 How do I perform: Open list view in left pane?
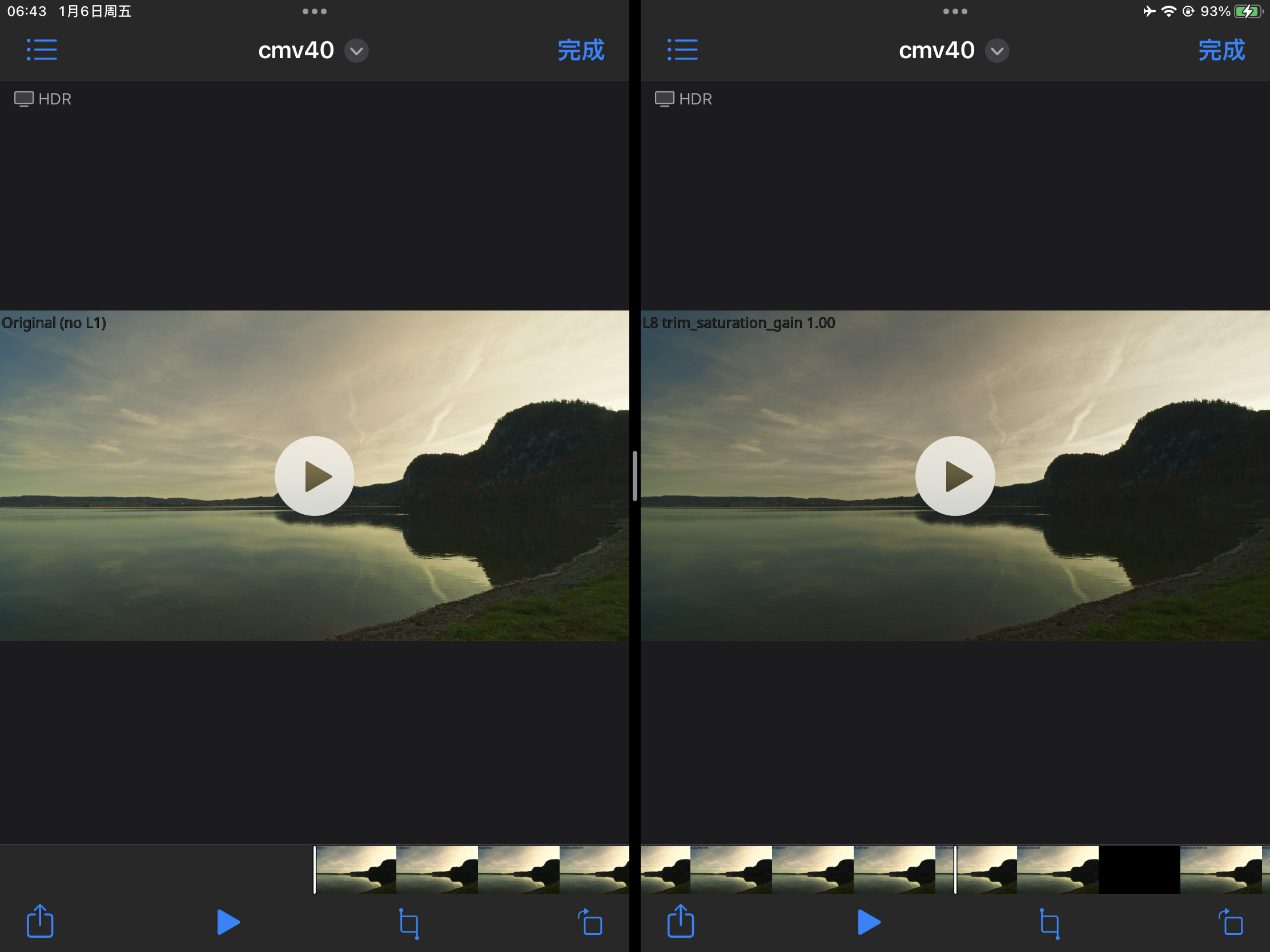pyautogui.click(x=42, y=50)
